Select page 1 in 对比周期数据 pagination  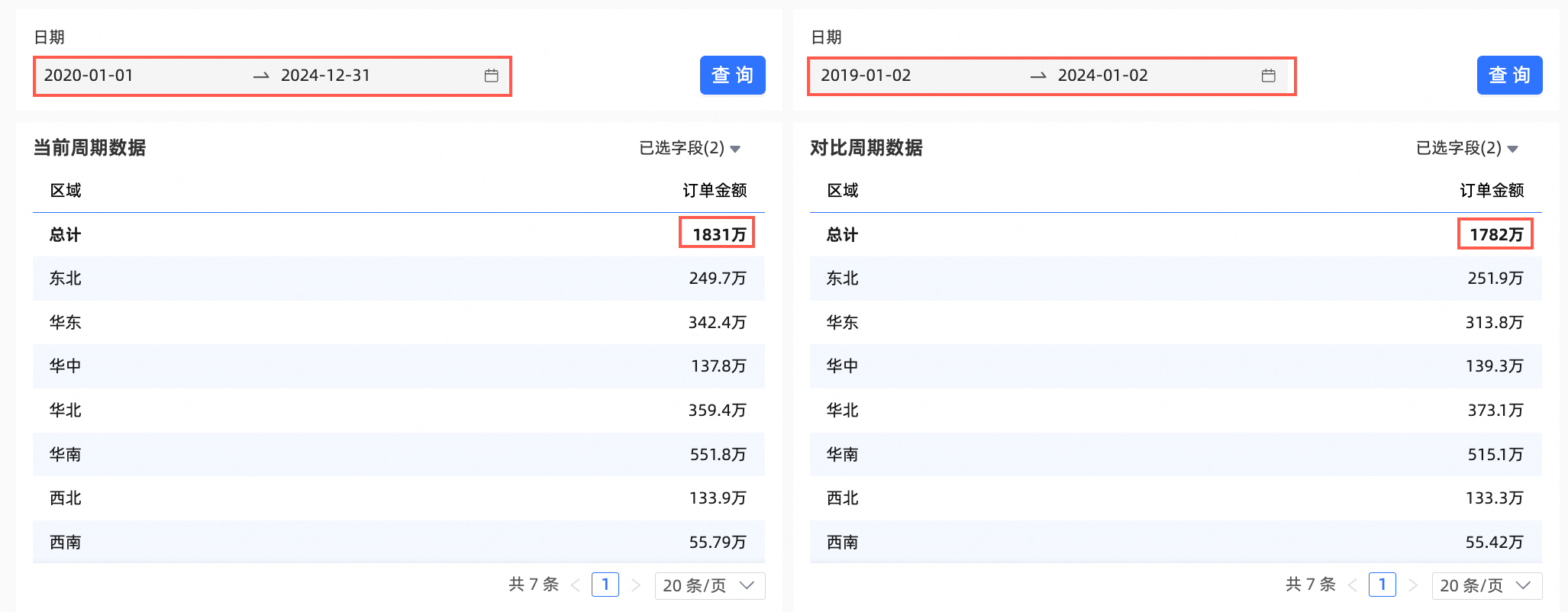(x=1382, y=585)
